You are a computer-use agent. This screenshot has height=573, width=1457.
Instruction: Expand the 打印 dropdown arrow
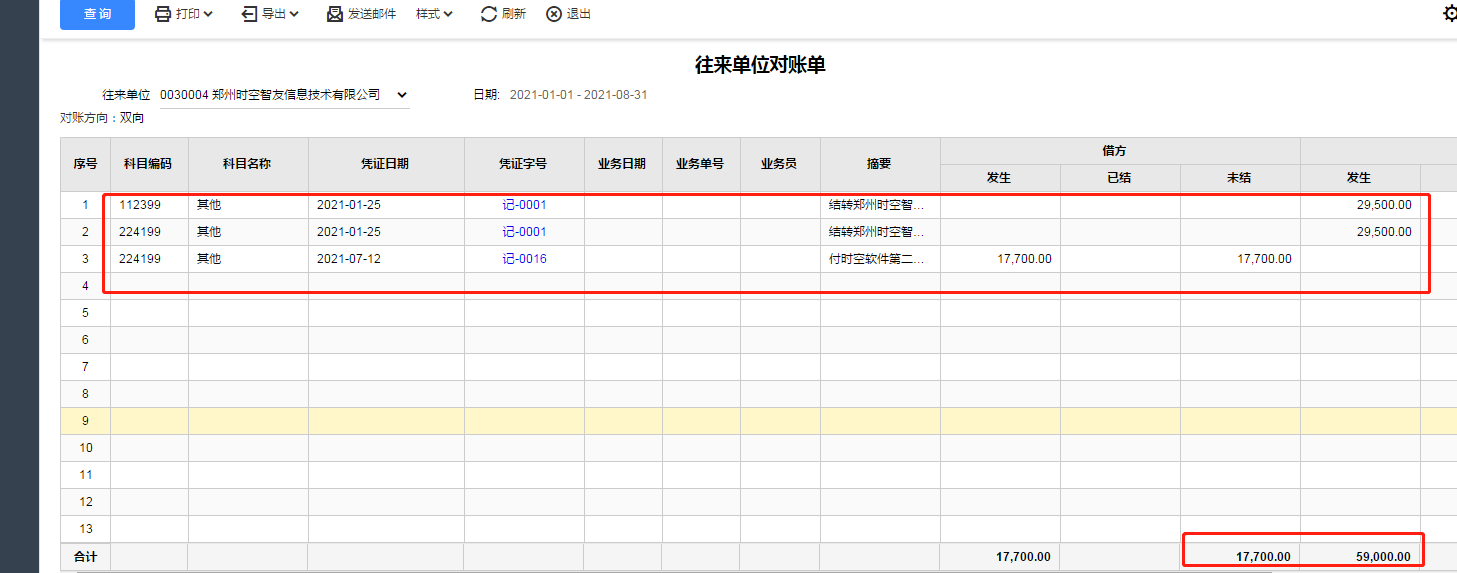(208, 14)
